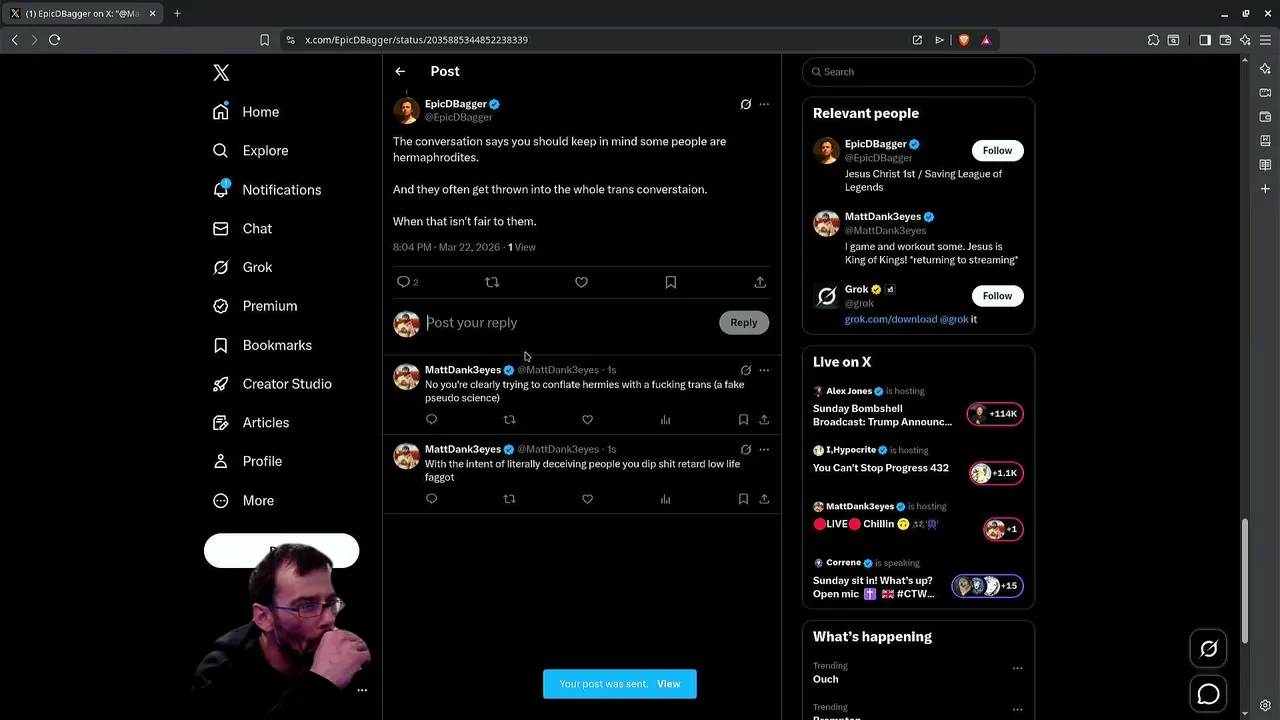This screenshot has height=720, width=1280.
Task: Go to Home in the sidebar
Action: pos(246,112)
